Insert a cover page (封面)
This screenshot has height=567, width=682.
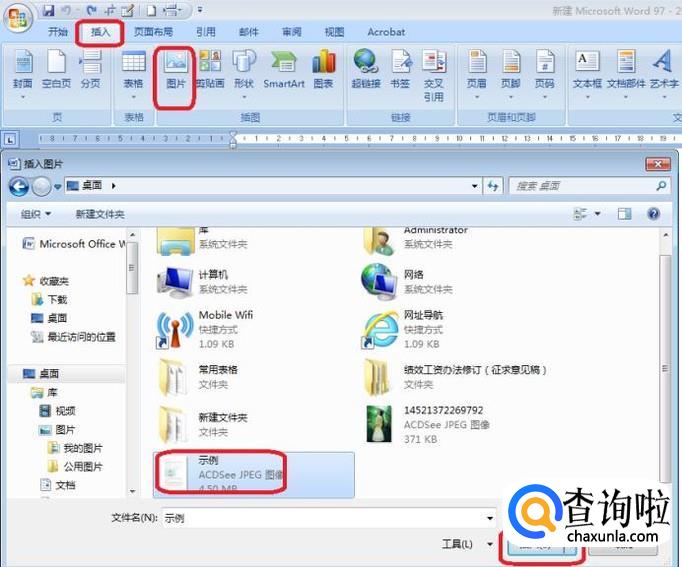(x=23, y=74)
